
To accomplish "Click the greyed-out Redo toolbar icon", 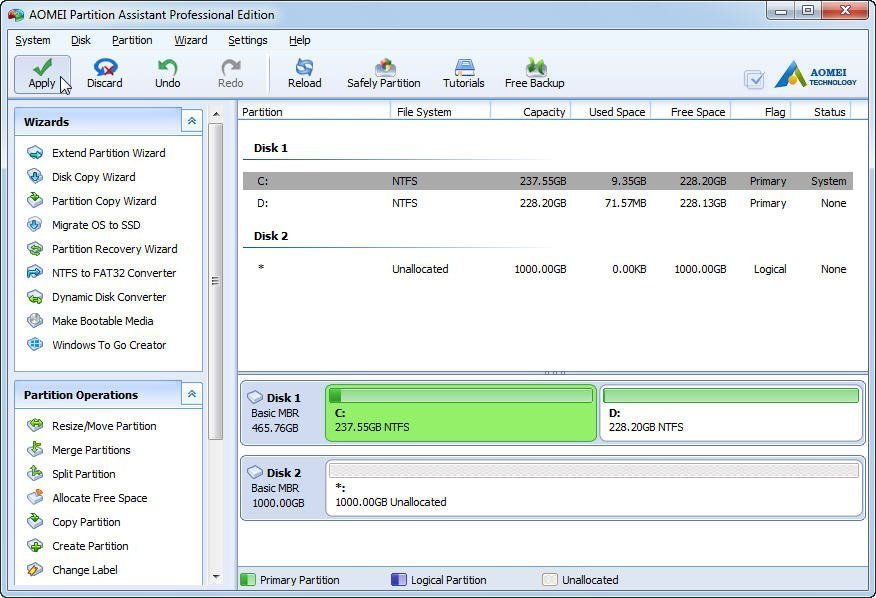I will click(230, 74).
